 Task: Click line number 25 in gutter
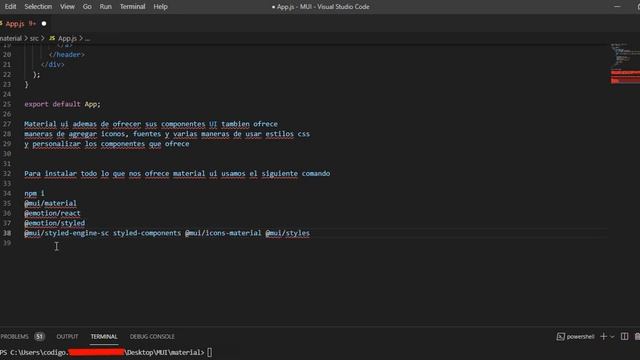[x=7, y=104]
